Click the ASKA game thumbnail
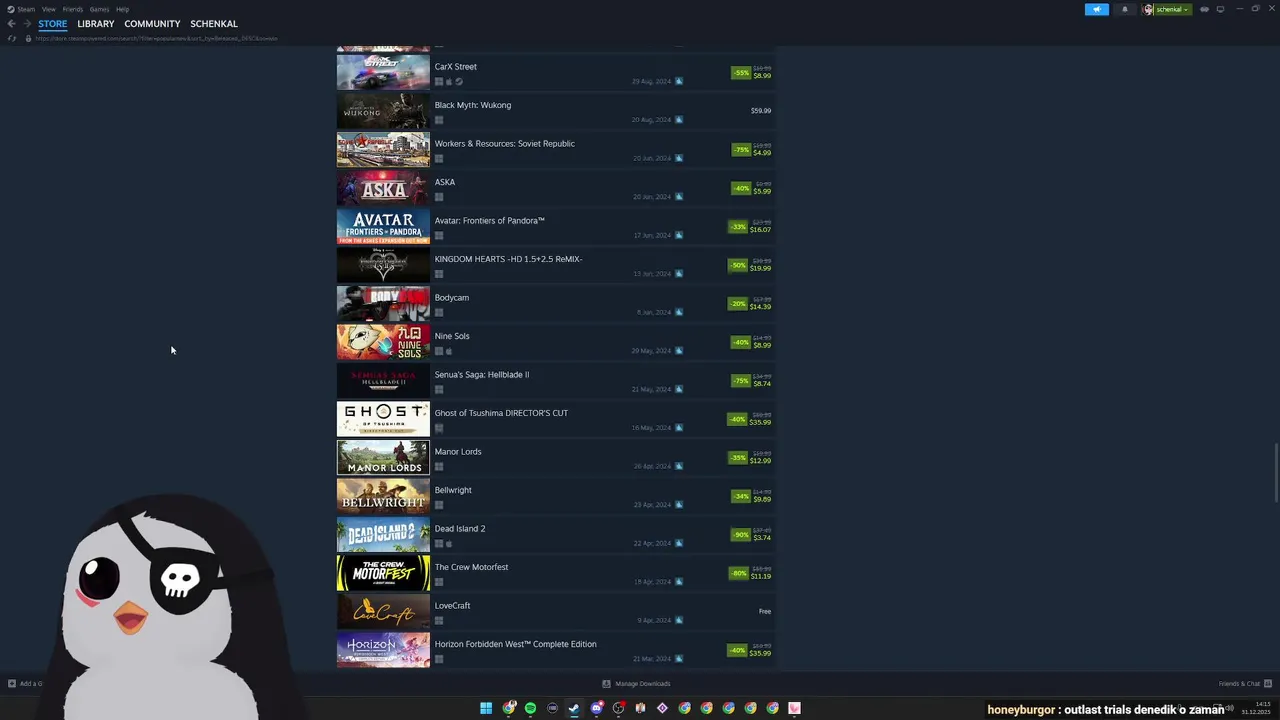This screenshot has height=720, width=1280. (383, 188)
